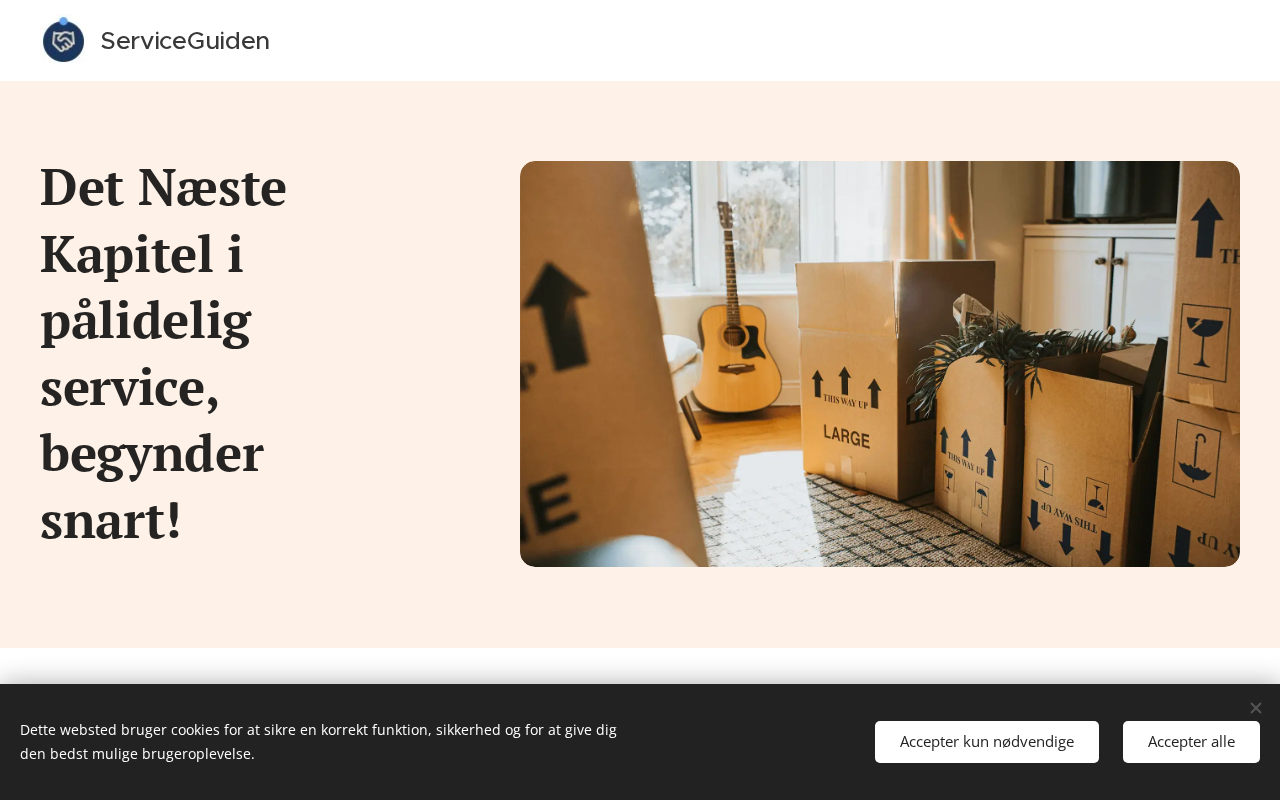Close the cookie banner with the X
1280x800 pixels.
tap(1256, 708)
